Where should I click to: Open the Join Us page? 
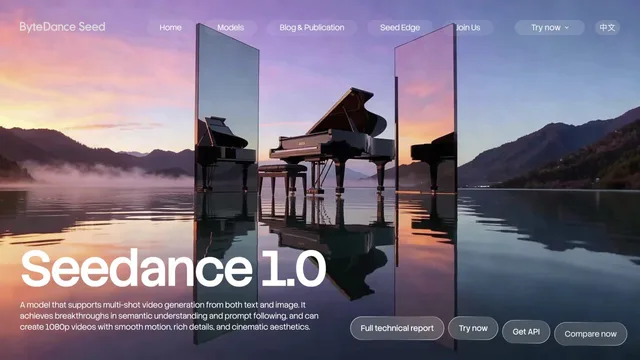(x=468, y=27)
